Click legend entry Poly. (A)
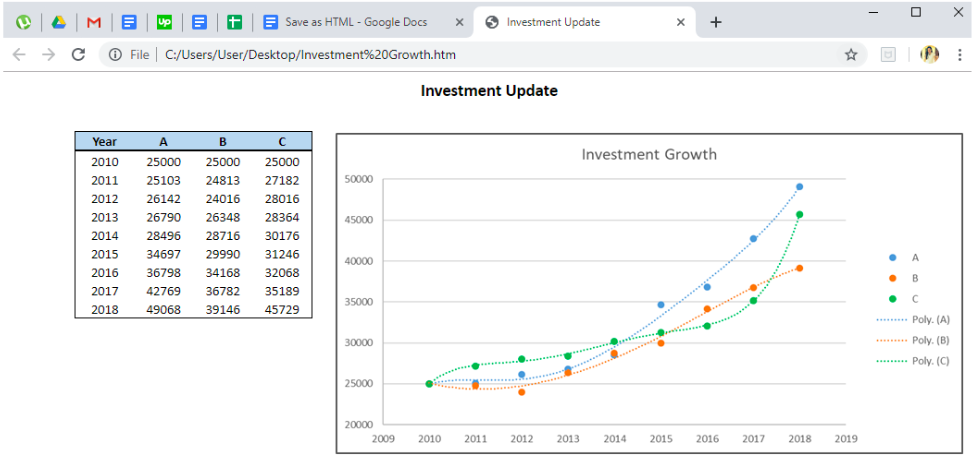 point(913,320)
